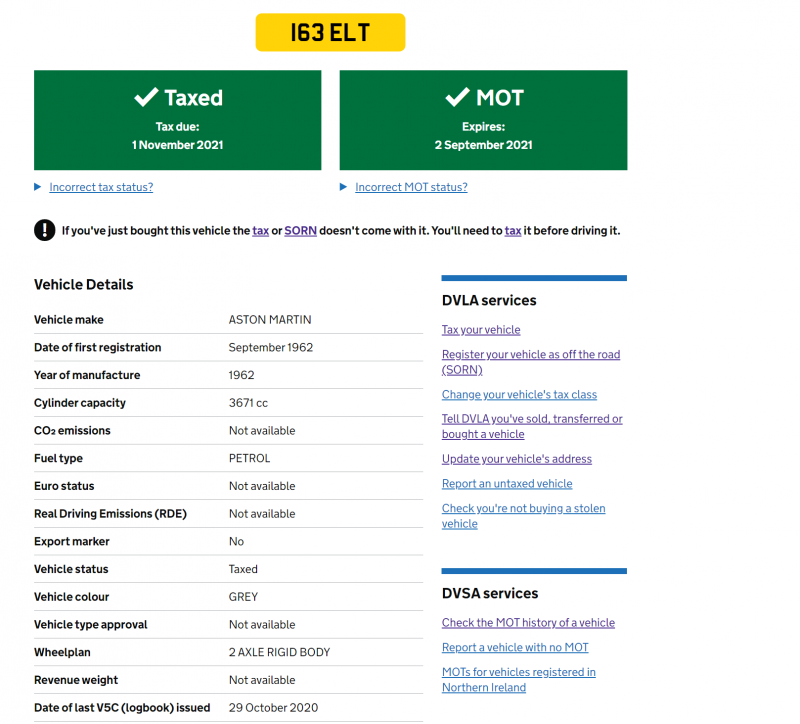Expand the Incorrect tax status disclosure triangle
800x724 pixels.
coord(37,187)
